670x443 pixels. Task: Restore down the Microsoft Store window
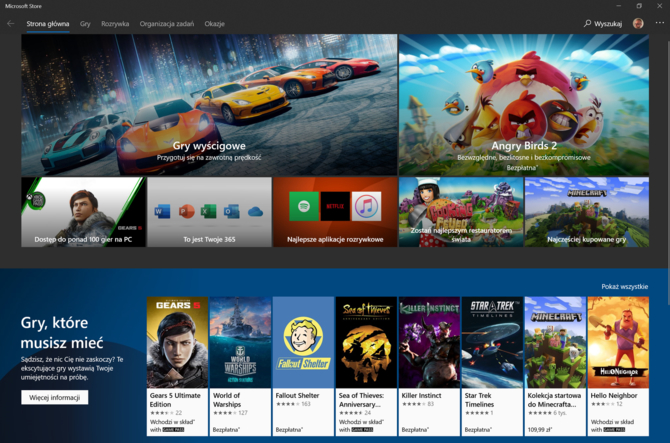639,6
